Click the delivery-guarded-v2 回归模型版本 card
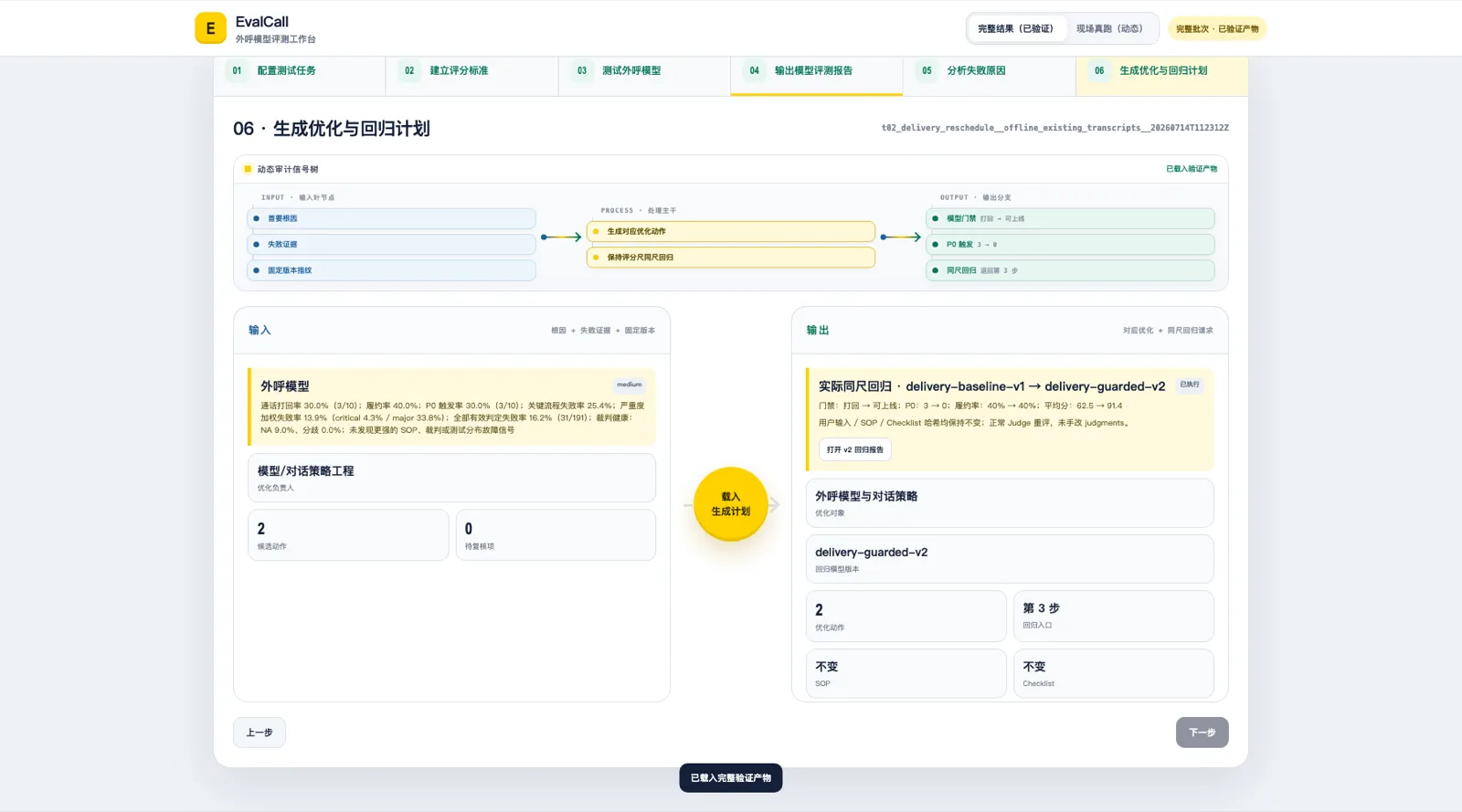 tap(1010, 559)
